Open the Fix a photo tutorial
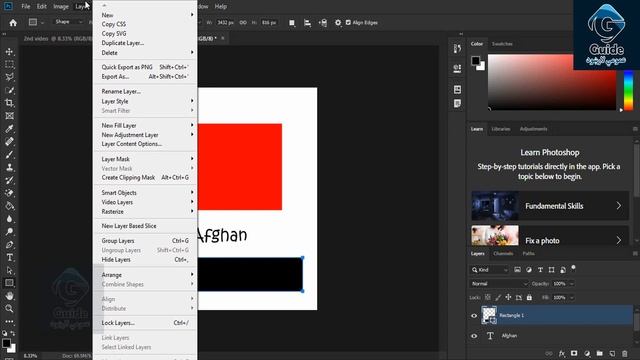The image size is (640, 360). pos(550,236)
